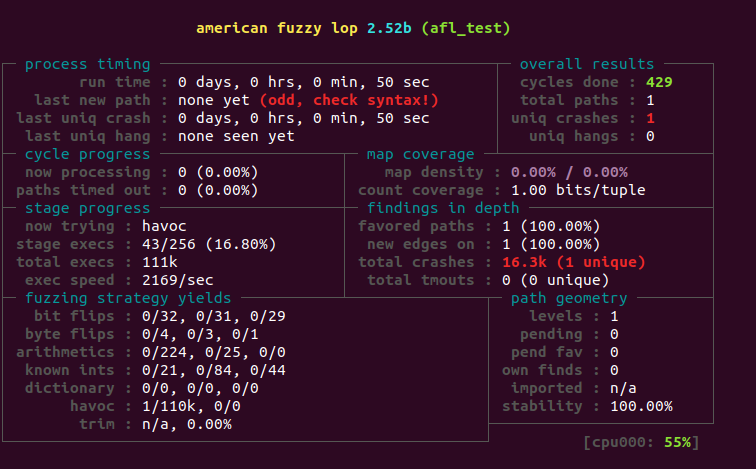Click the cpu000 usage indicator

point(639,442)
